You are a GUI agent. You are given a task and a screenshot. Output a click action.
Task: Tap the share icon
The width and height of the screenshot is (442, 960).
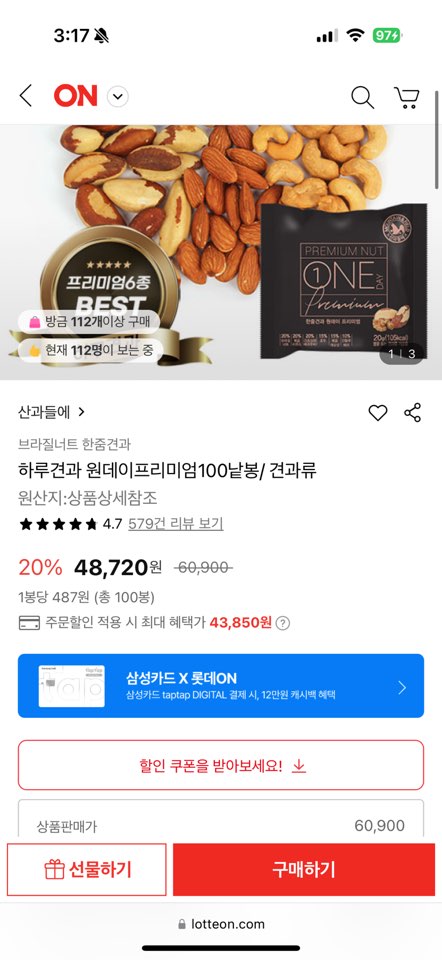pos(413,413)
